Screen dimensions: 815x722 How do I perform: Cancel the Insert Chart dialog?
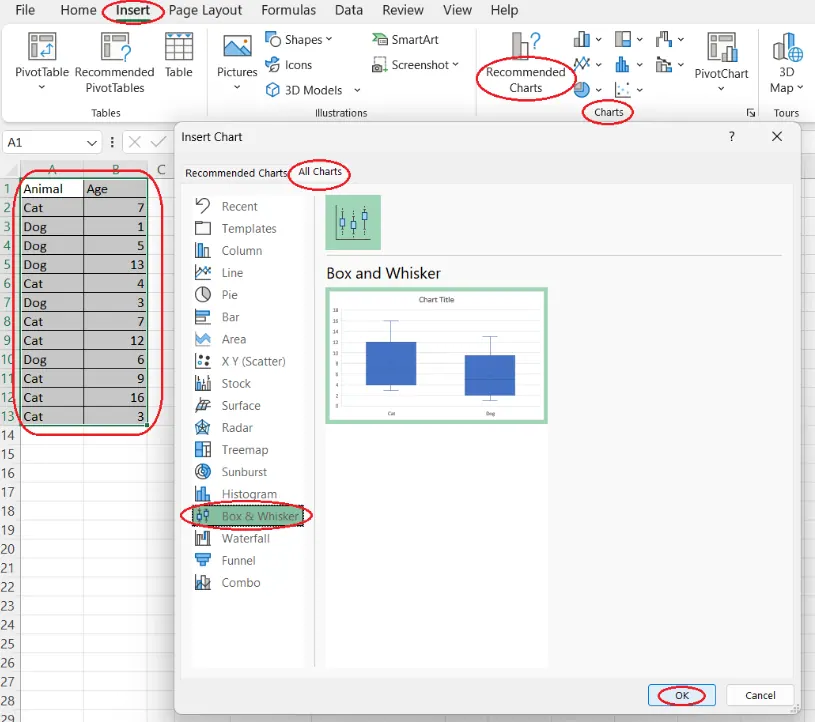coord(760,695)
